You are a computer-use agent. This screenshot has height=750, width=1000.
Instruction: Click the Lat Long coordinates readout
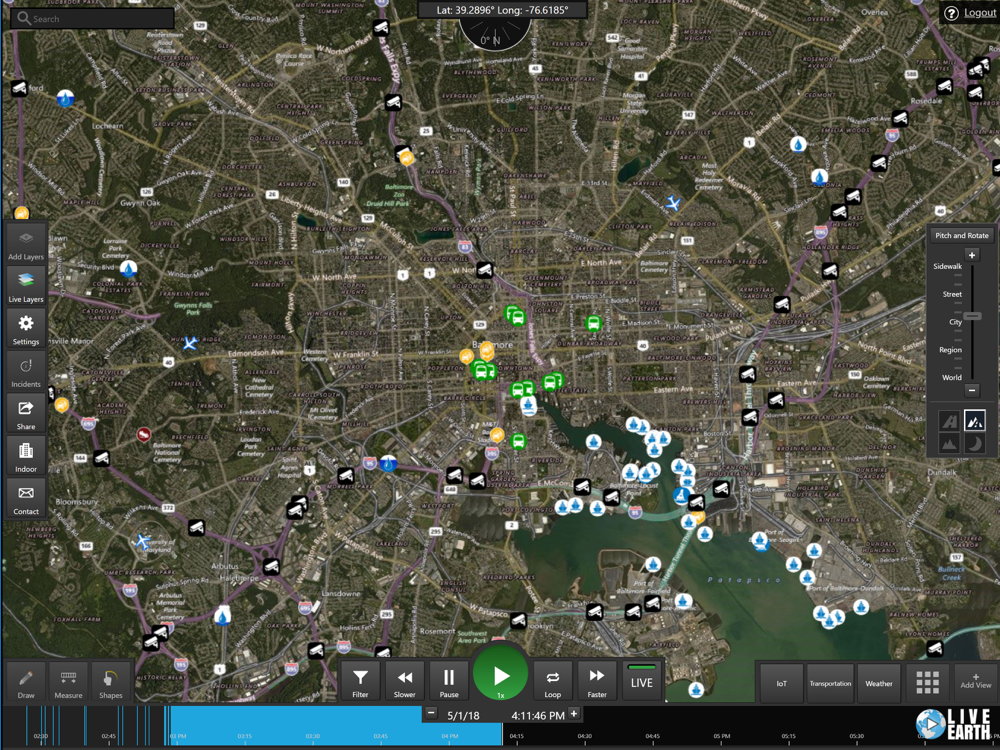(x=502, y=10)
